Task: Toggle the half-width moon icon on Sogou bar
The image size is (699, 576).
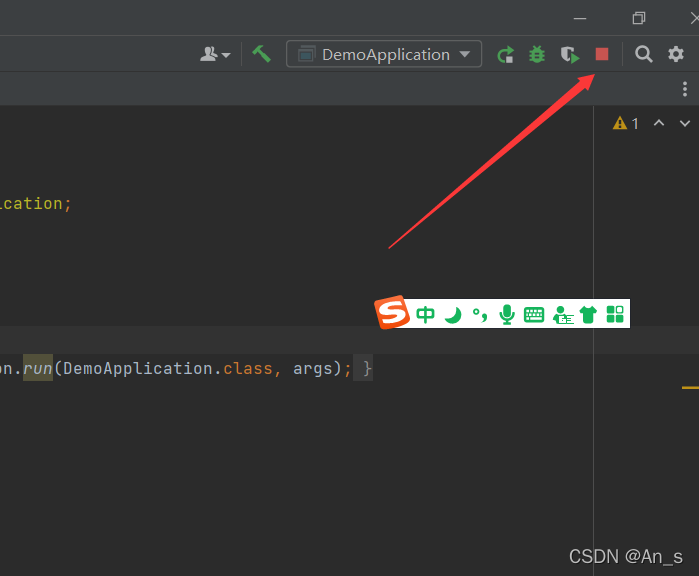Action: (453, 315)
